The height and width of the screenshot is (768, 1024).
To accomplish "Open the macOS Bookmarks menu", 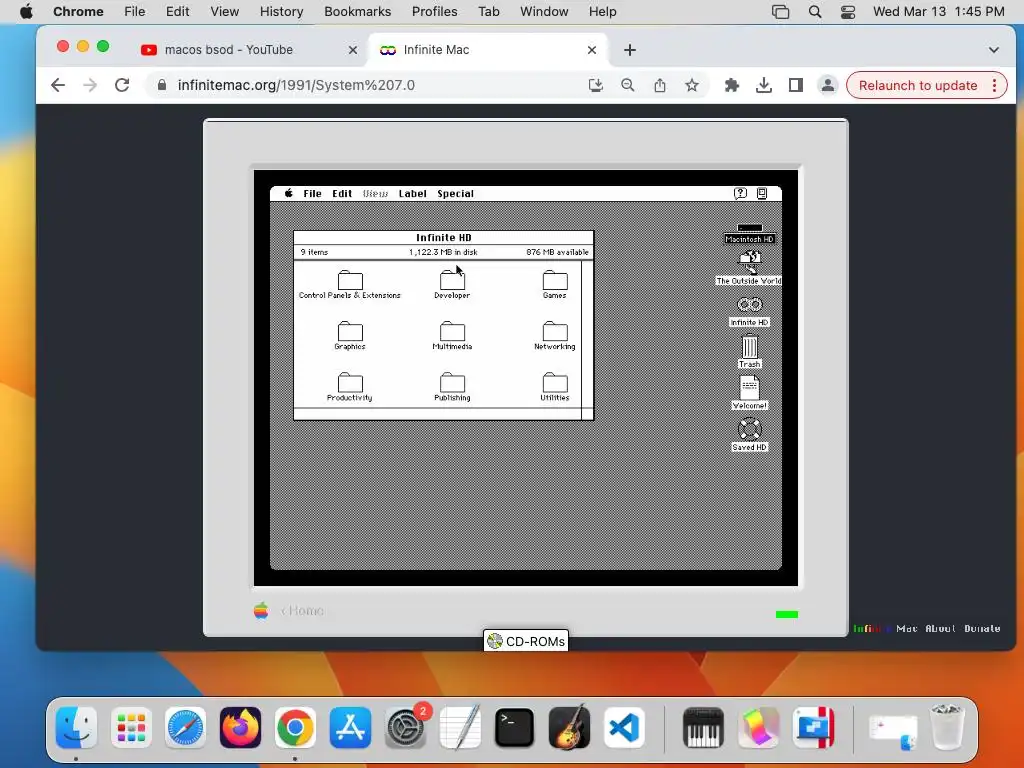I will click(x=357, y=11).
